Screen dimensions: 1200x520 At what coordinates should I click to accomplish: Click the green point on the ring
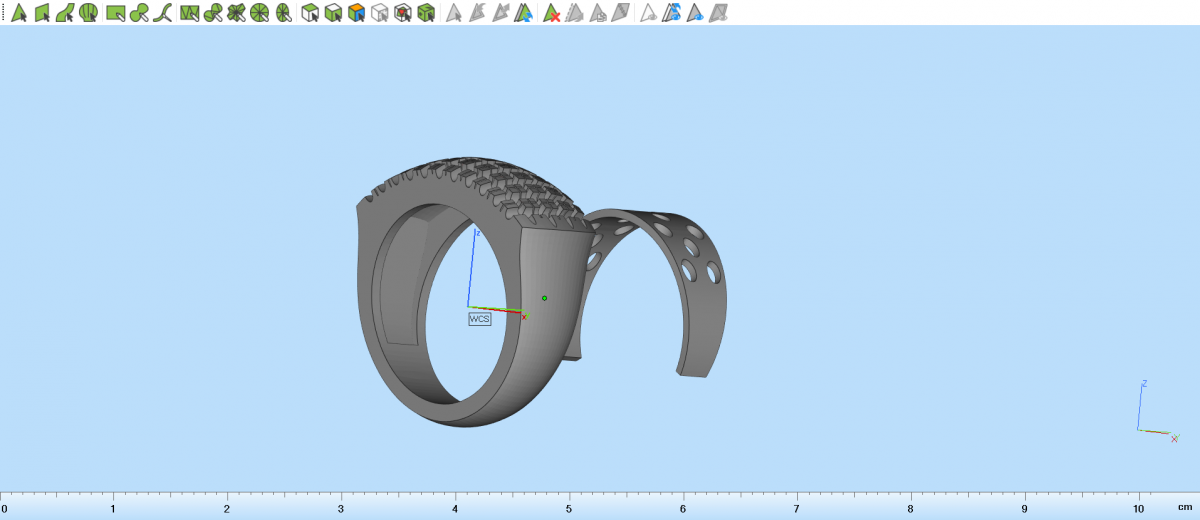click(544, 298)
